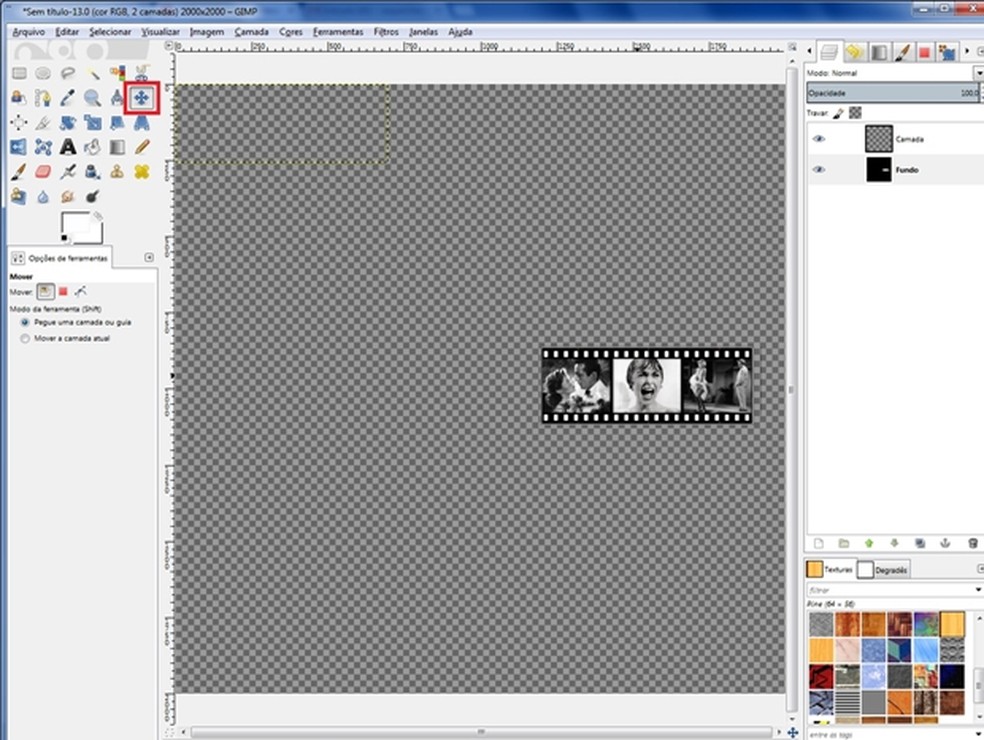
Task: Select the Perspective tool
Action: click(x=142, y=122)
